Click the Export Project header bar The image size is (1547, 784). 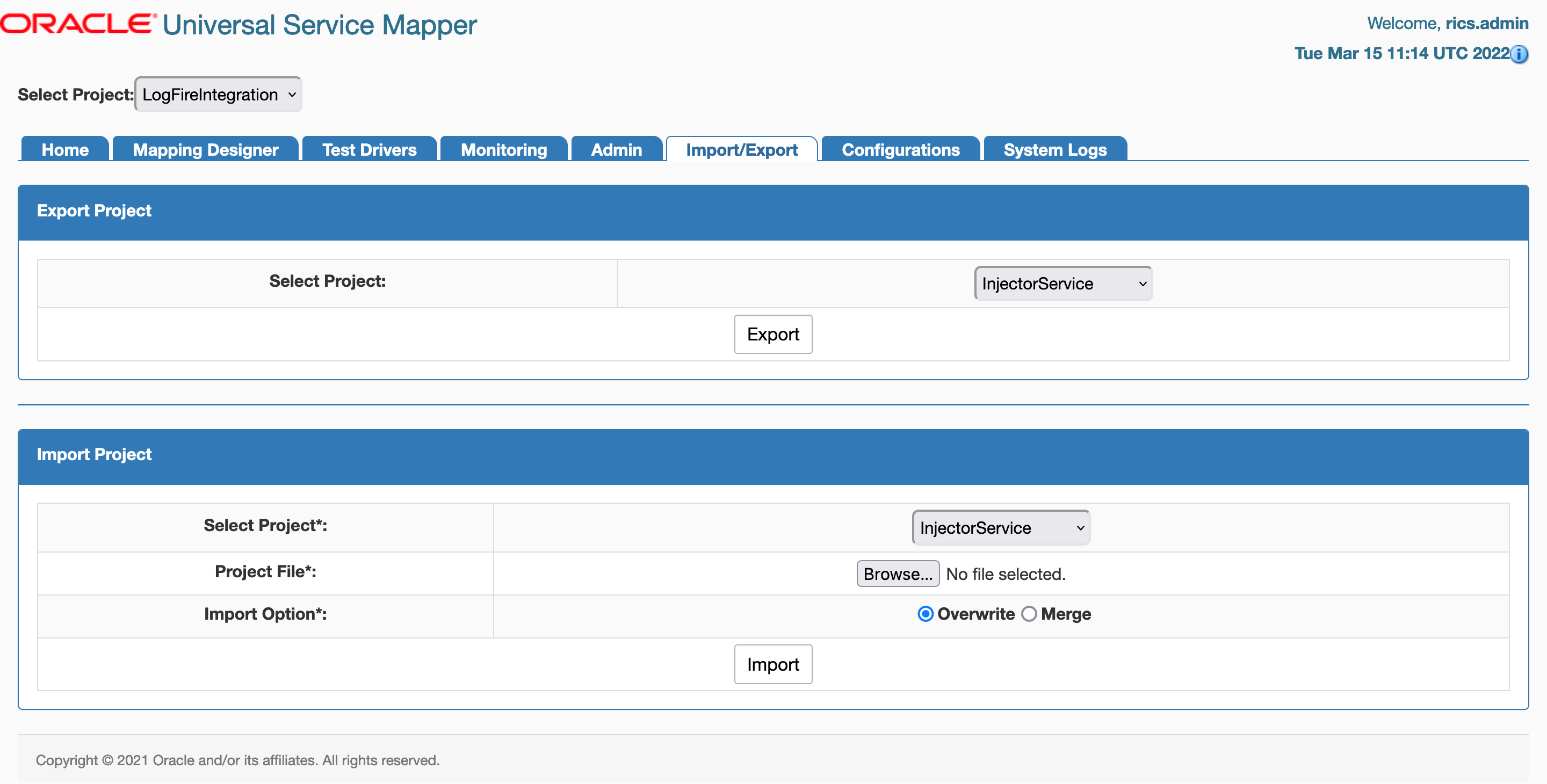click(x=95, y=210)
